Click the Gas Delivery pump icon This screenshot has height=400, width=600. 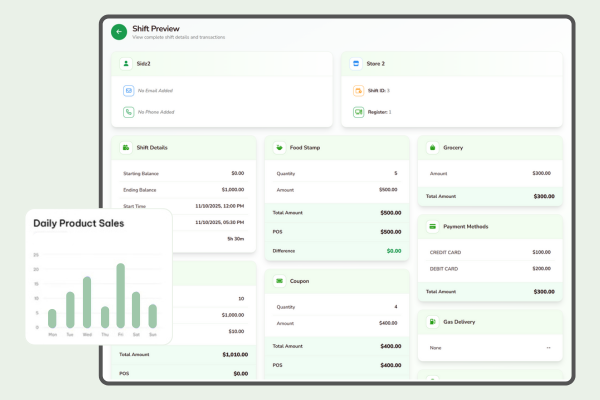coord(432,322)
